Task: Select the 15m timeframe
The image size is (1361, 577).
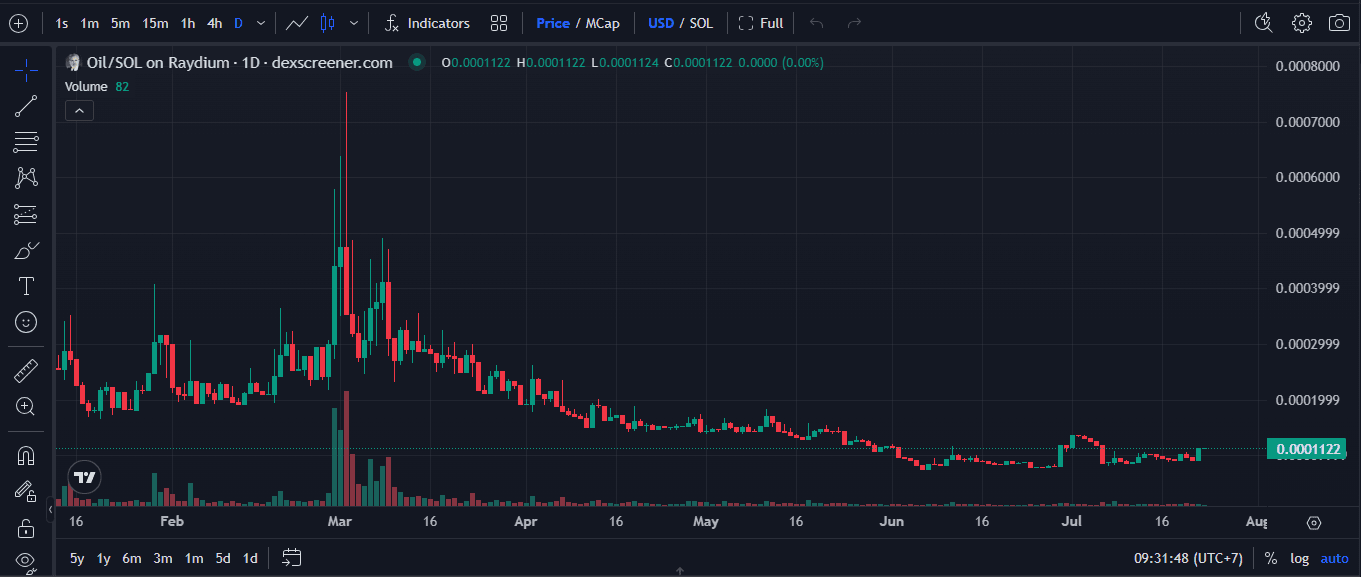Action: pos(155,23)
